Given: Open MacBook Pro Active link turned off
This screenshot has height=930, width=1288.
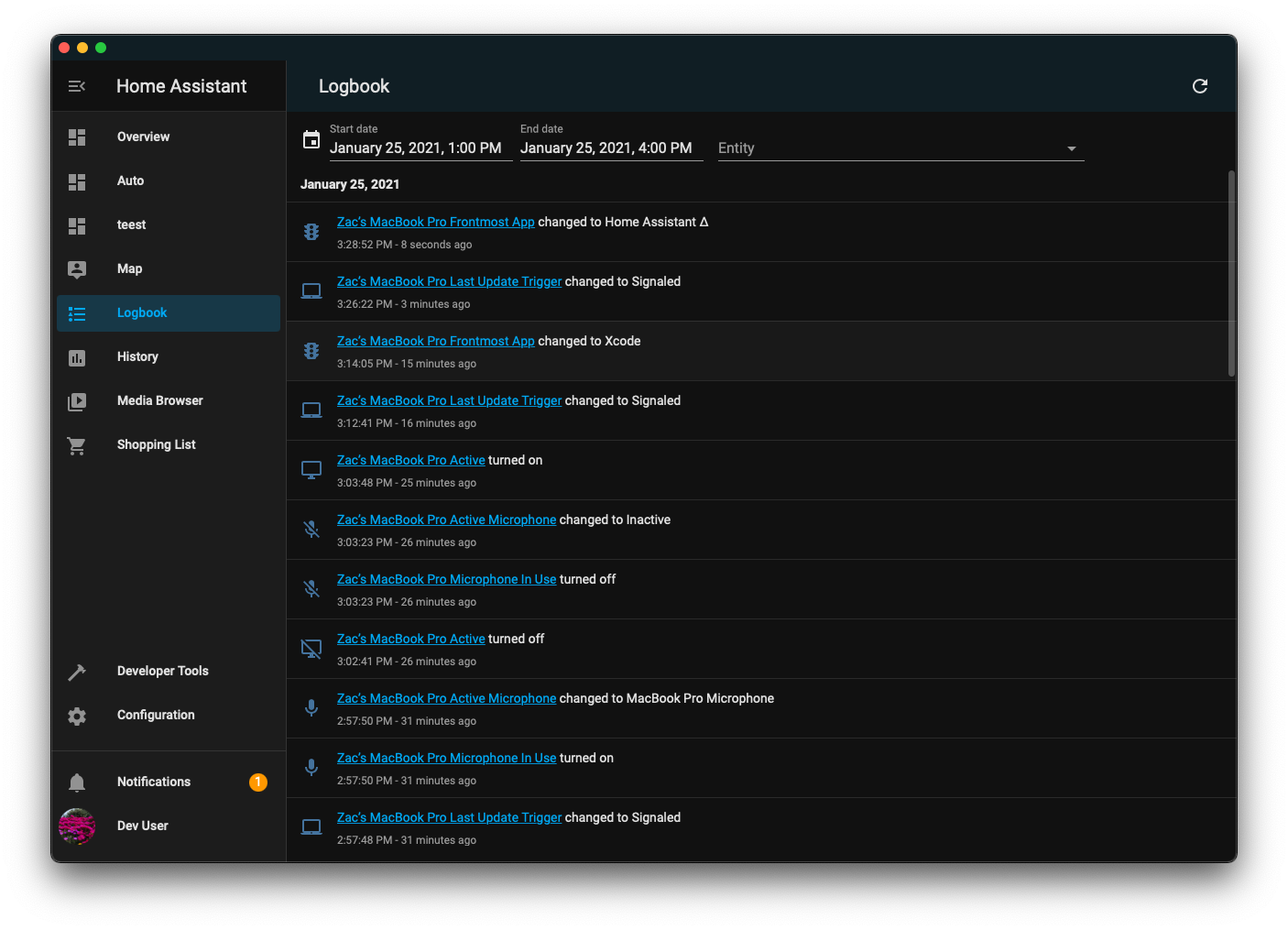Looking at the screenshot, I should (x=411, y=639).
